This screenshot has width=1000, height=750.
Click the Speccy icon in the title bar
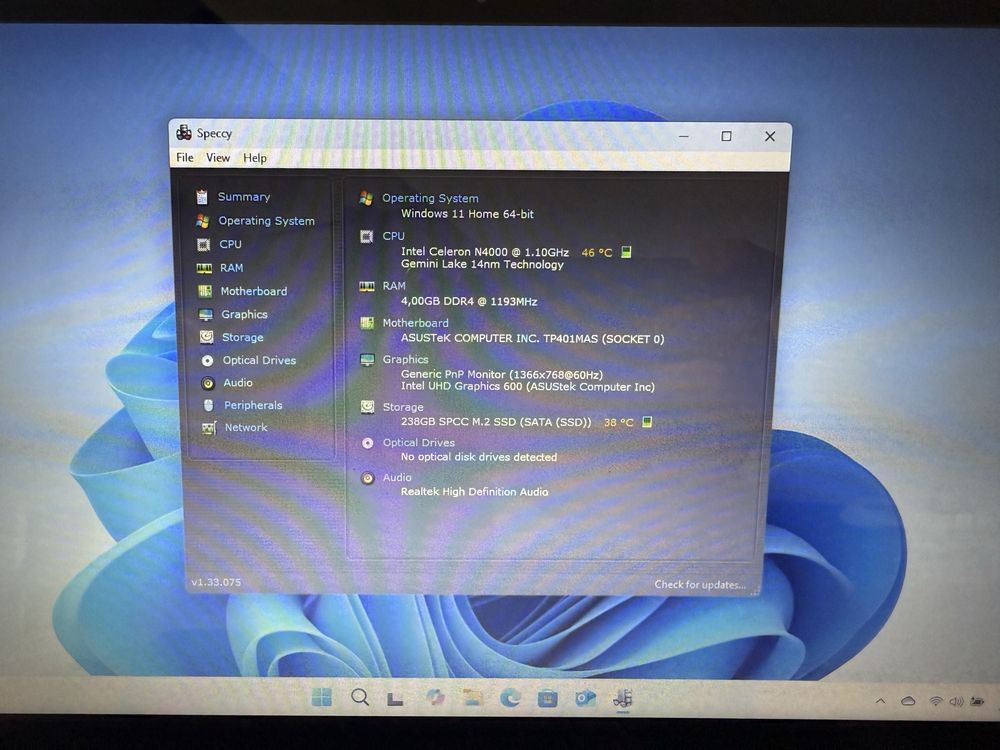[184, 133]
